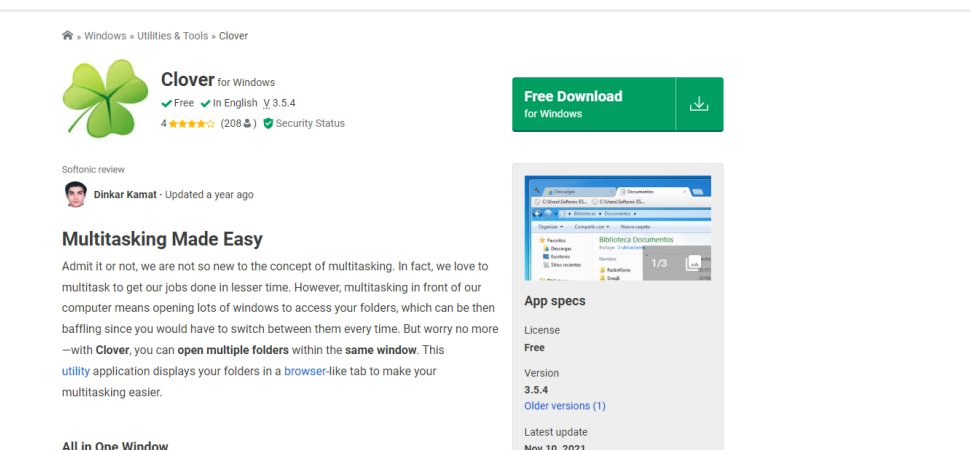Go to the home page icon in breadcrumb

coord(67,35)
